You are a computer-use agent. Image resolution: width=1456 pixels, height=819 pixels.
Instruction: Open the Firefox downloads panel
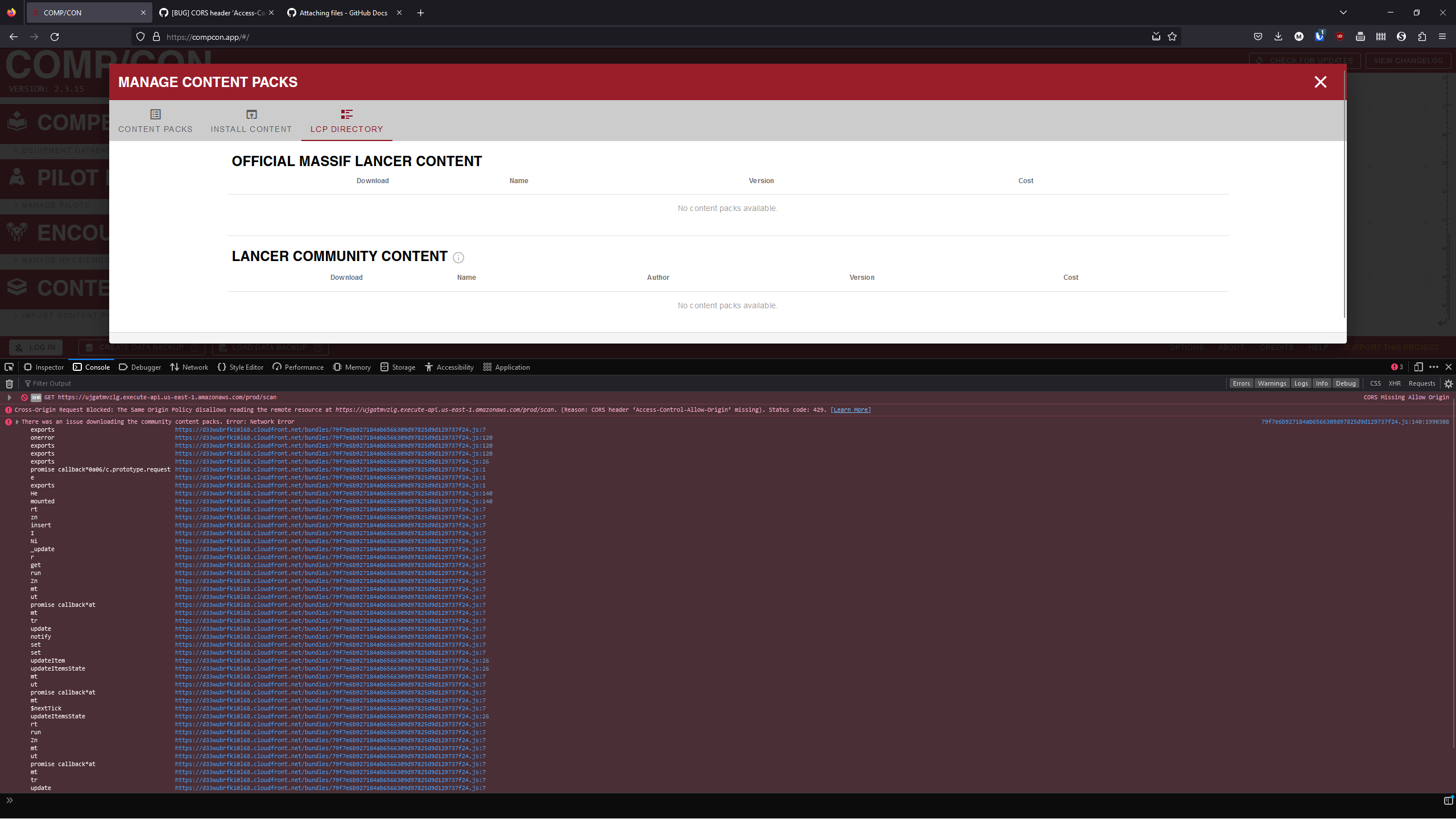[1279, 36]
